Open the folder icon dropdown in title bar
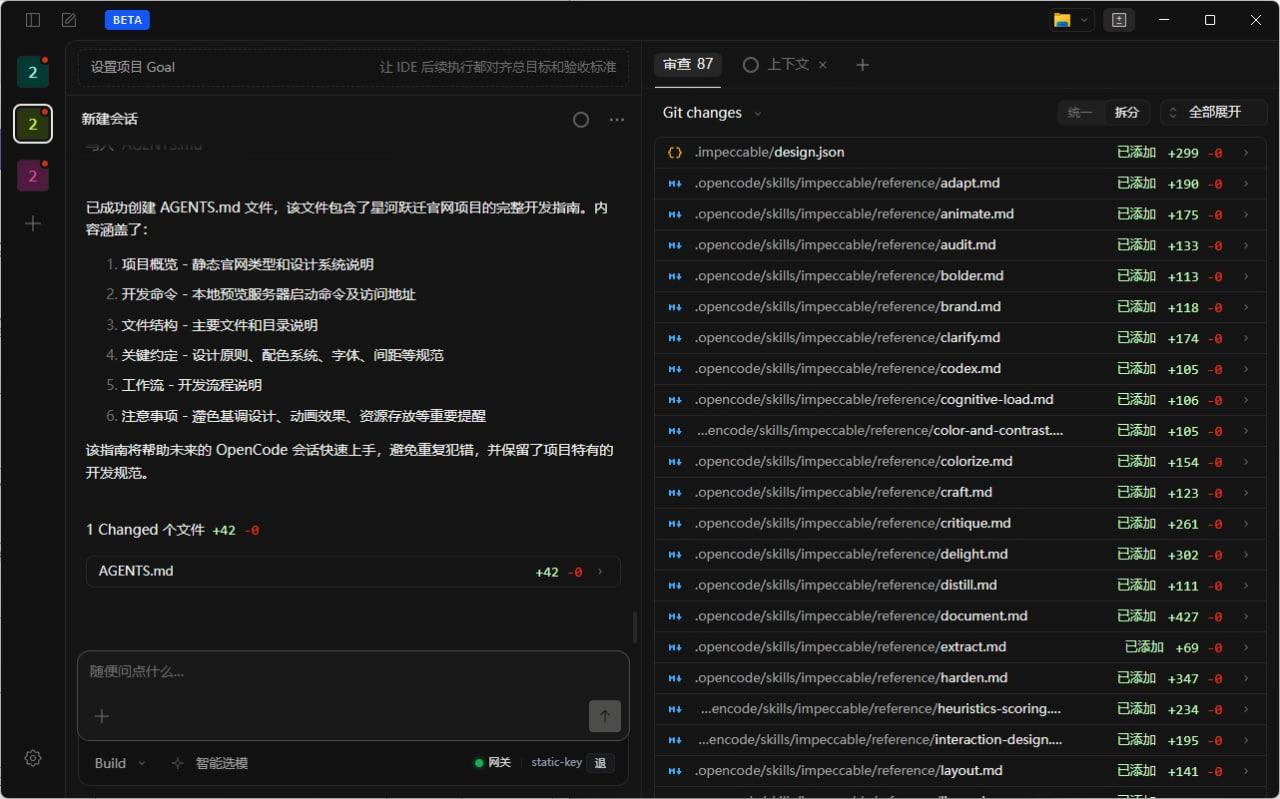 coord(1071,20)
